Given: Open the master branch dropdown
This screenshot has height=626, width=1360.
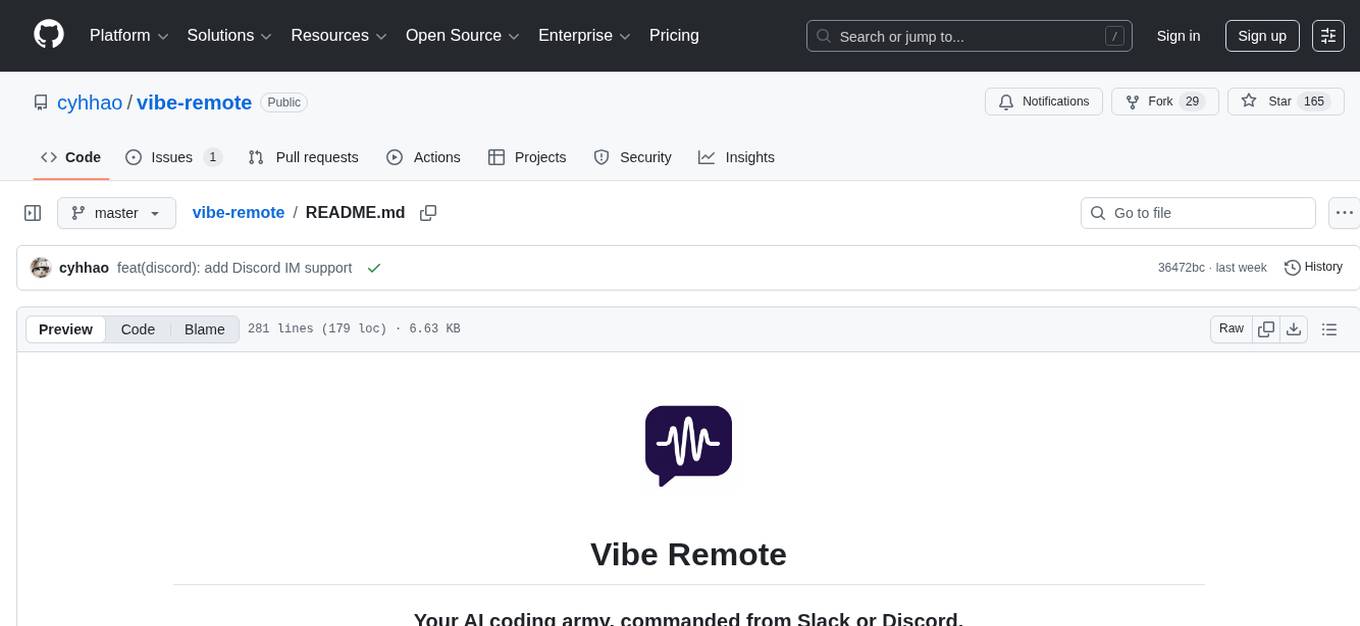Looking at the screenshot, I should click(116, 212).
